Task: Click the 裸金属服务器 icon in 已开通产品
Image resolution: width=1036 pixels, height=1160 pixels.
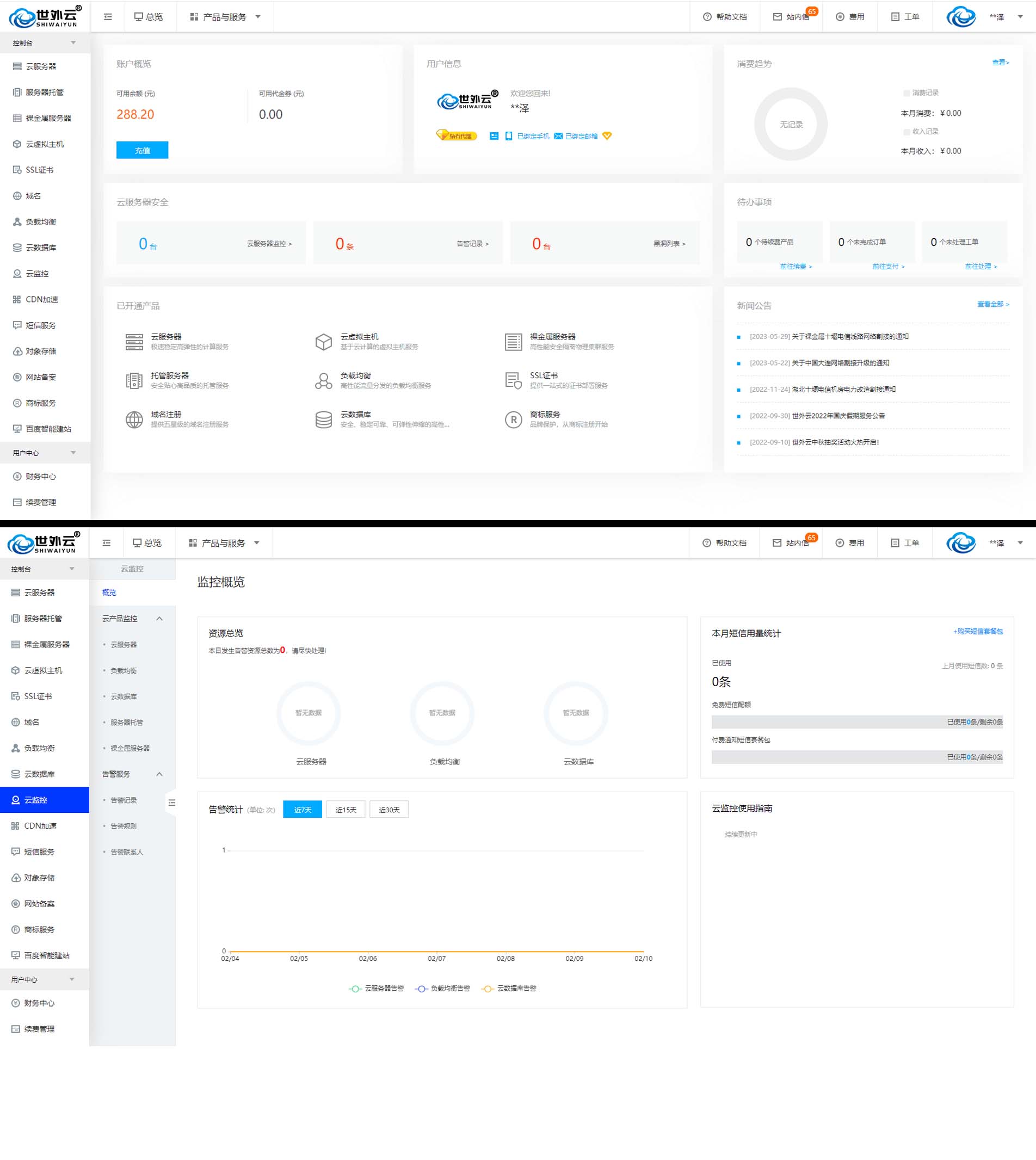Action: pos(513,342)
